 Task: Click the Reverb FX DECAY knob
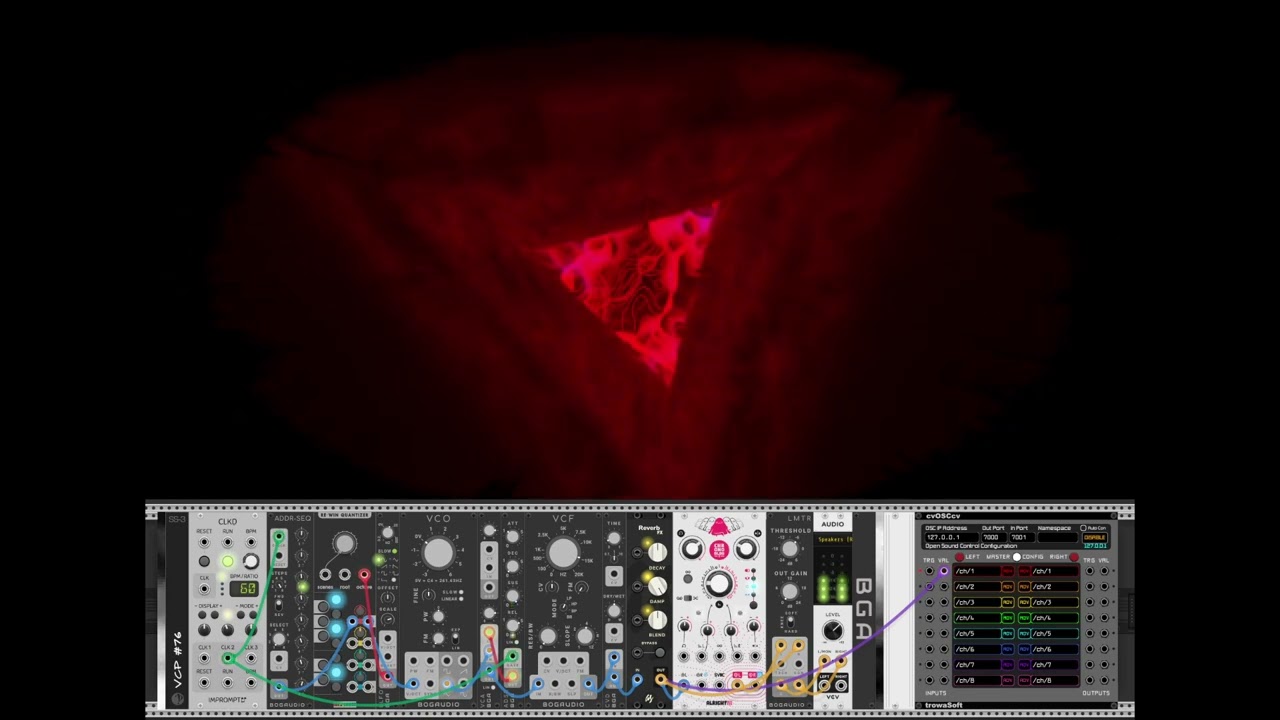657,552
